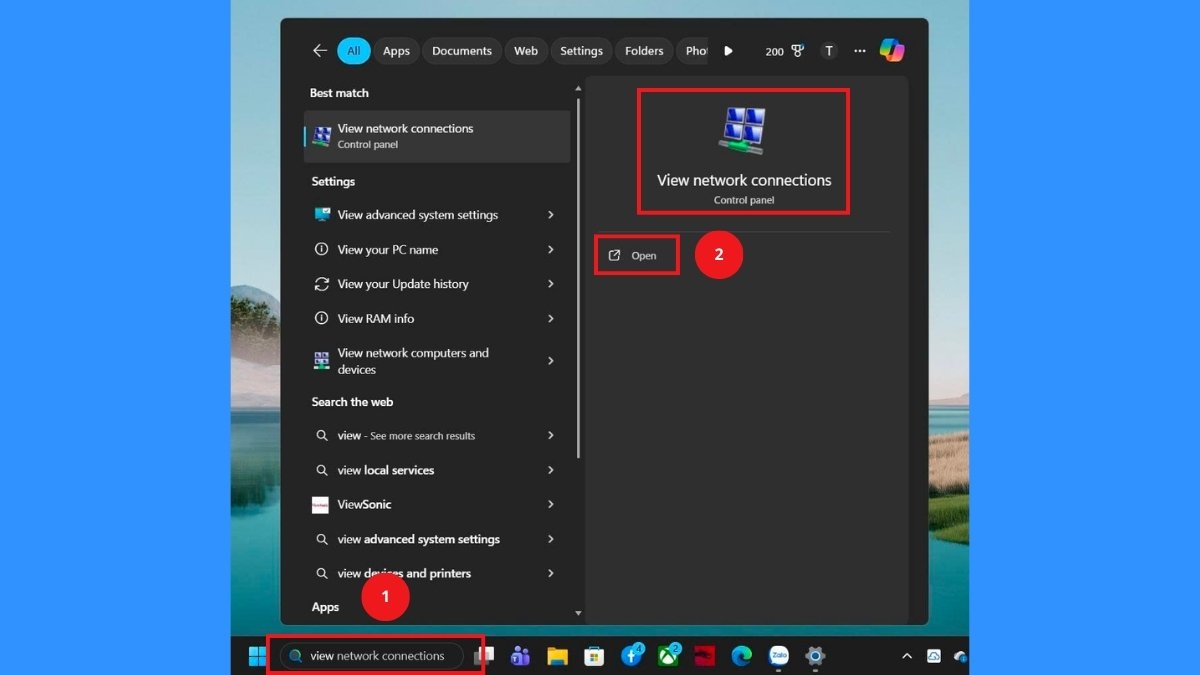Expand View your PC name result
The height and width of the screenshot is (675, 1200).
(551, 250)
